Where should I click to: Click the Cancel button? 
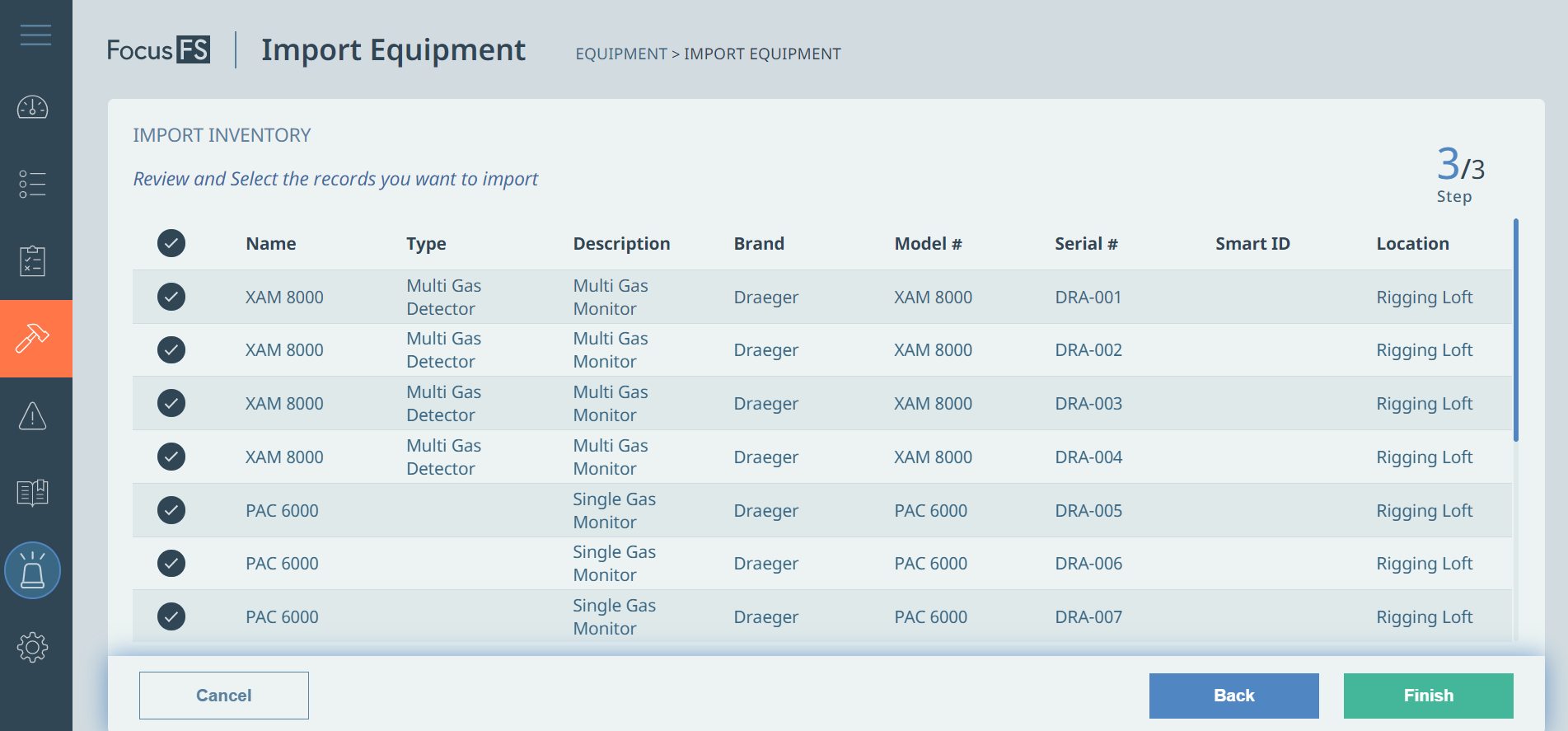(224, 696)
